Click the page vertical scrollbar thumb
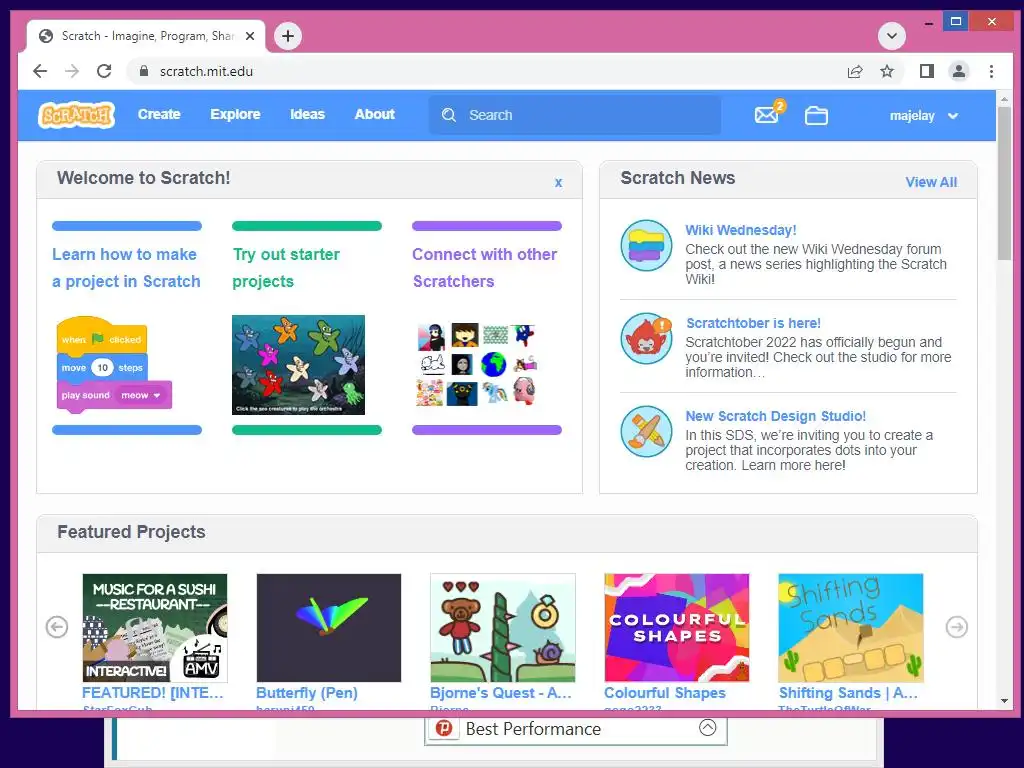The image size is (1024, 768). 1004,183
